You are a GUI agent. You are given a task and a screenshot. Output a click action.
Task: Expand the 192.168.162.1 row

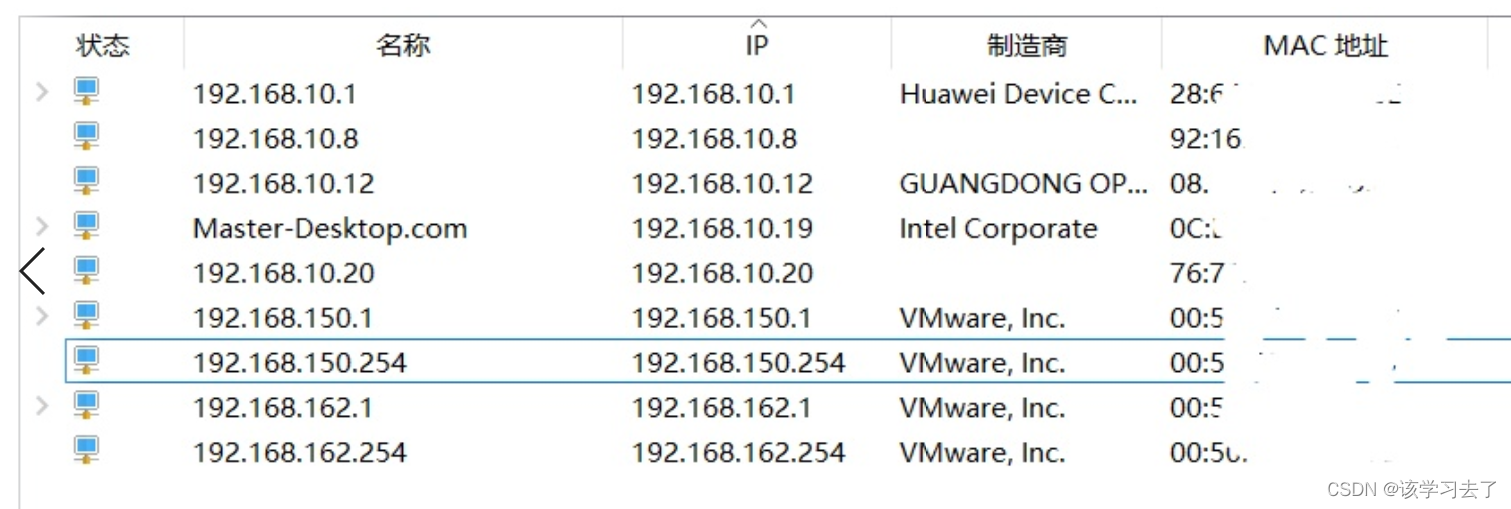tap(42, 407)
